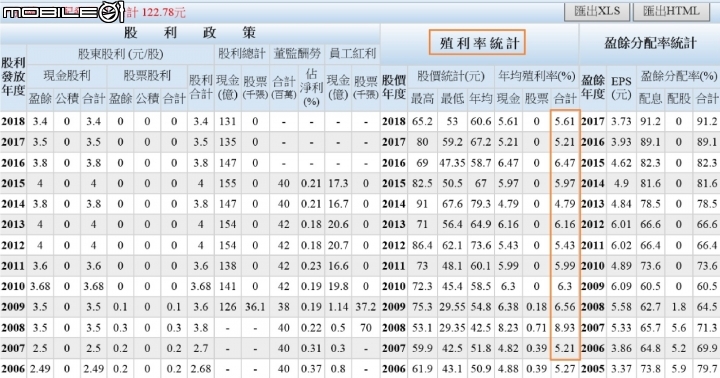The height and width of the screenshot is (378, 720).
Task: Click the 匯出XLS export button
Action: 597,11
